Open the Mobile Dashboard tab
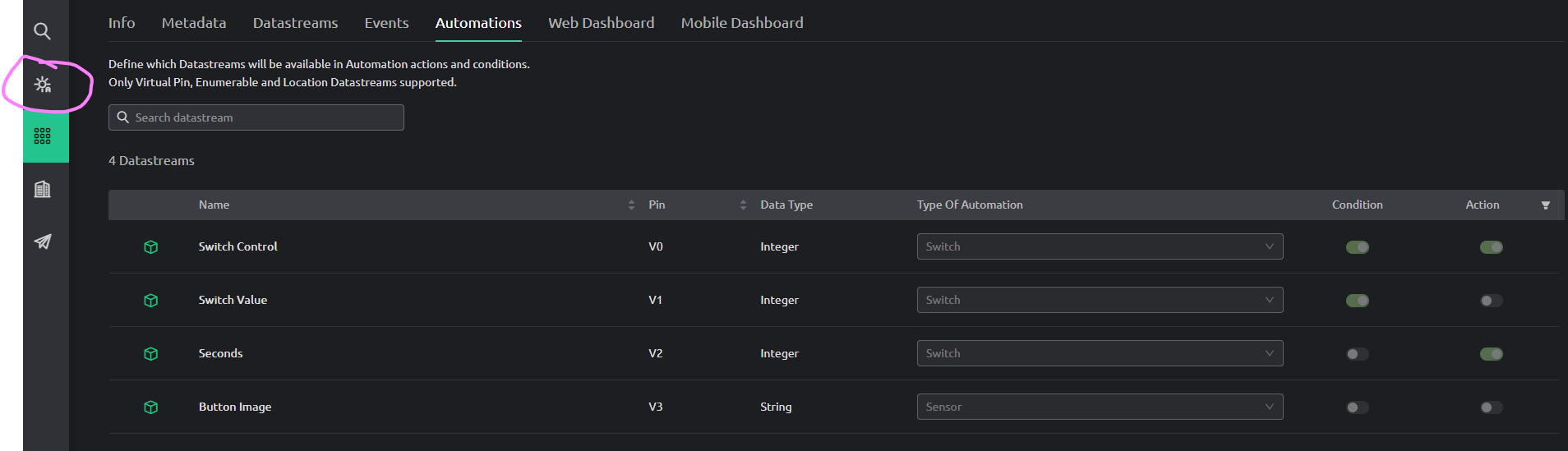Viewport: 1568px width, 451px height. point(742,23)
